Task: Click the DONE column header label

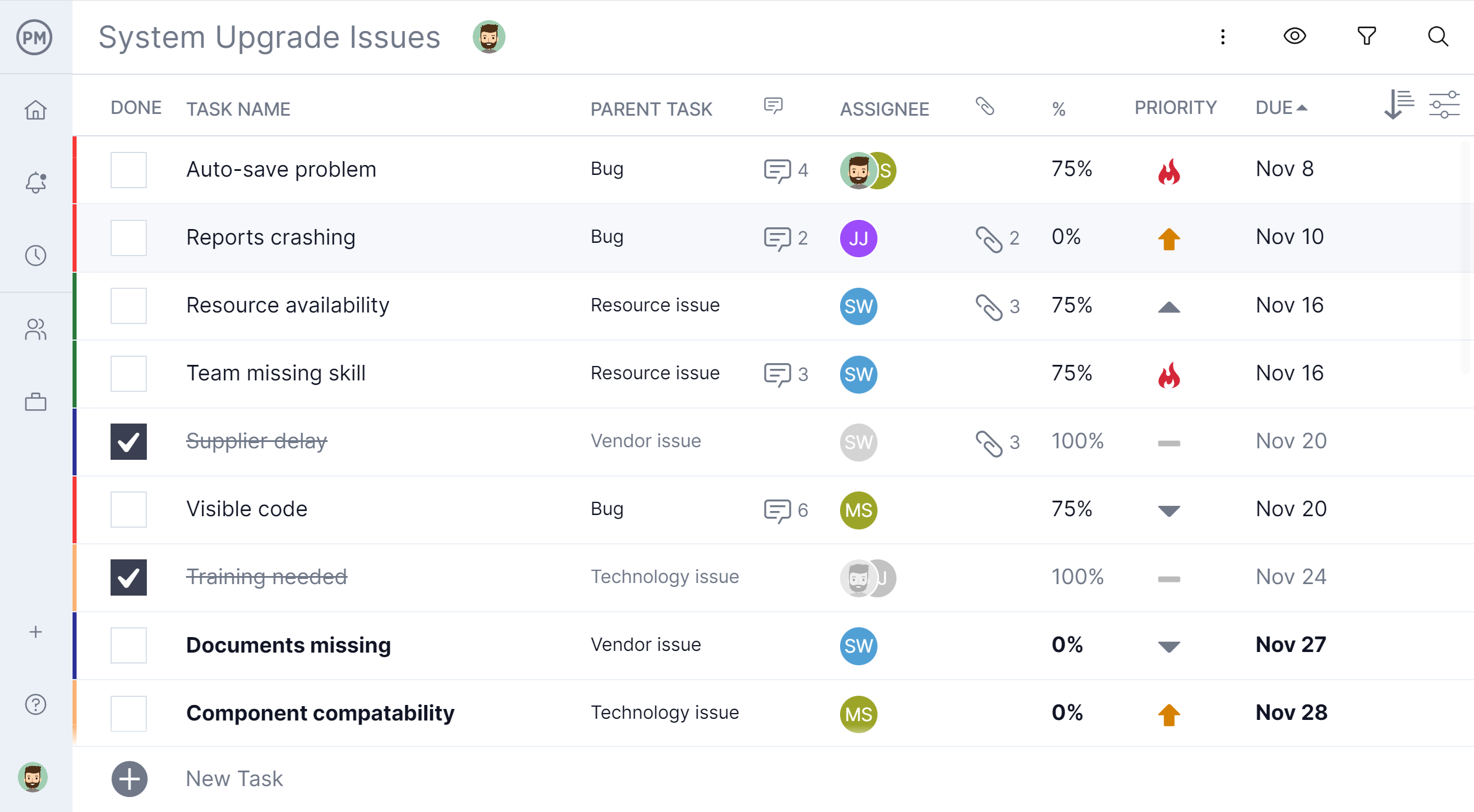Action: pyautogui.click(x=136, y=108)
